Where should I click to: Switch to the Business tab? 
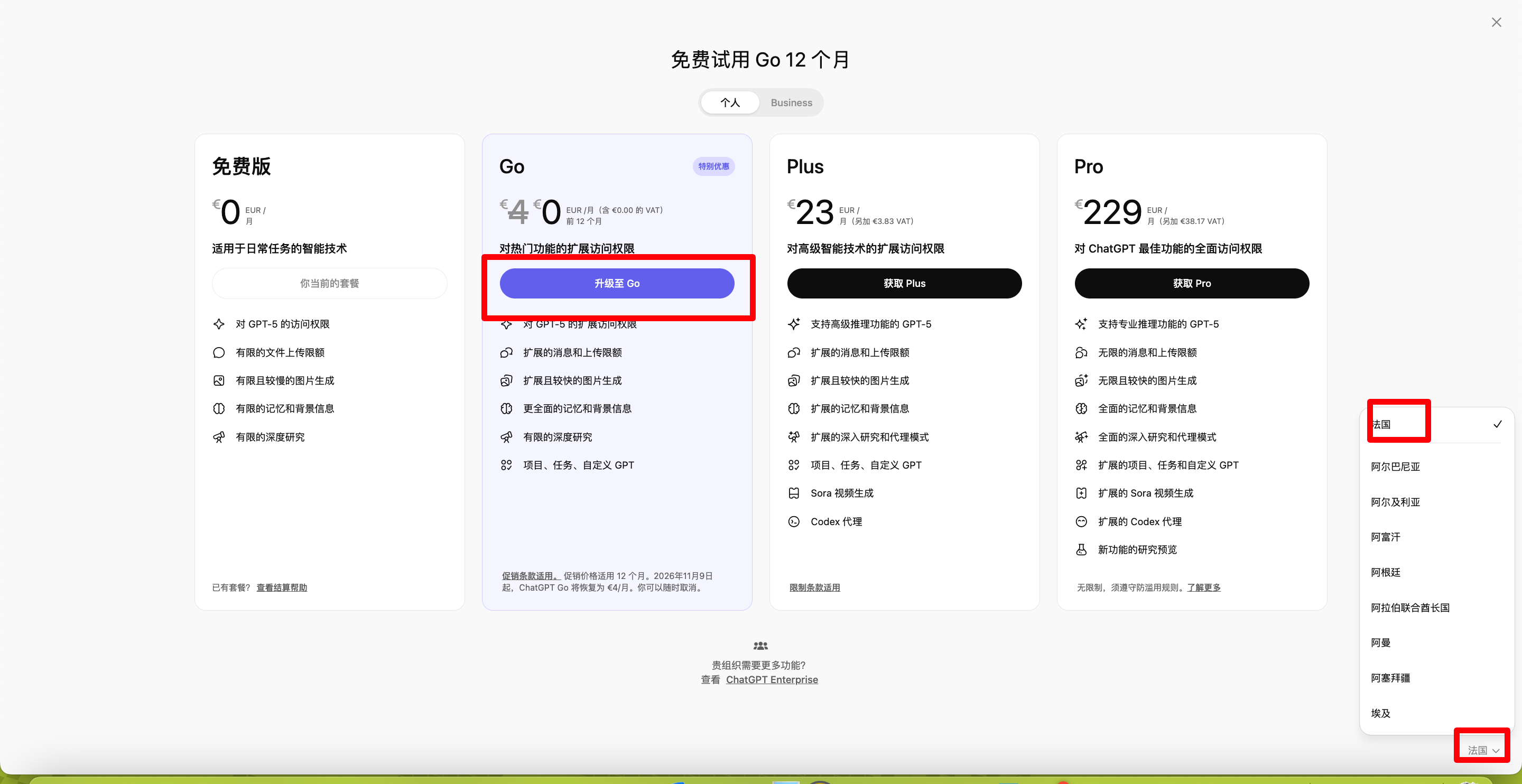pos(791,103)
